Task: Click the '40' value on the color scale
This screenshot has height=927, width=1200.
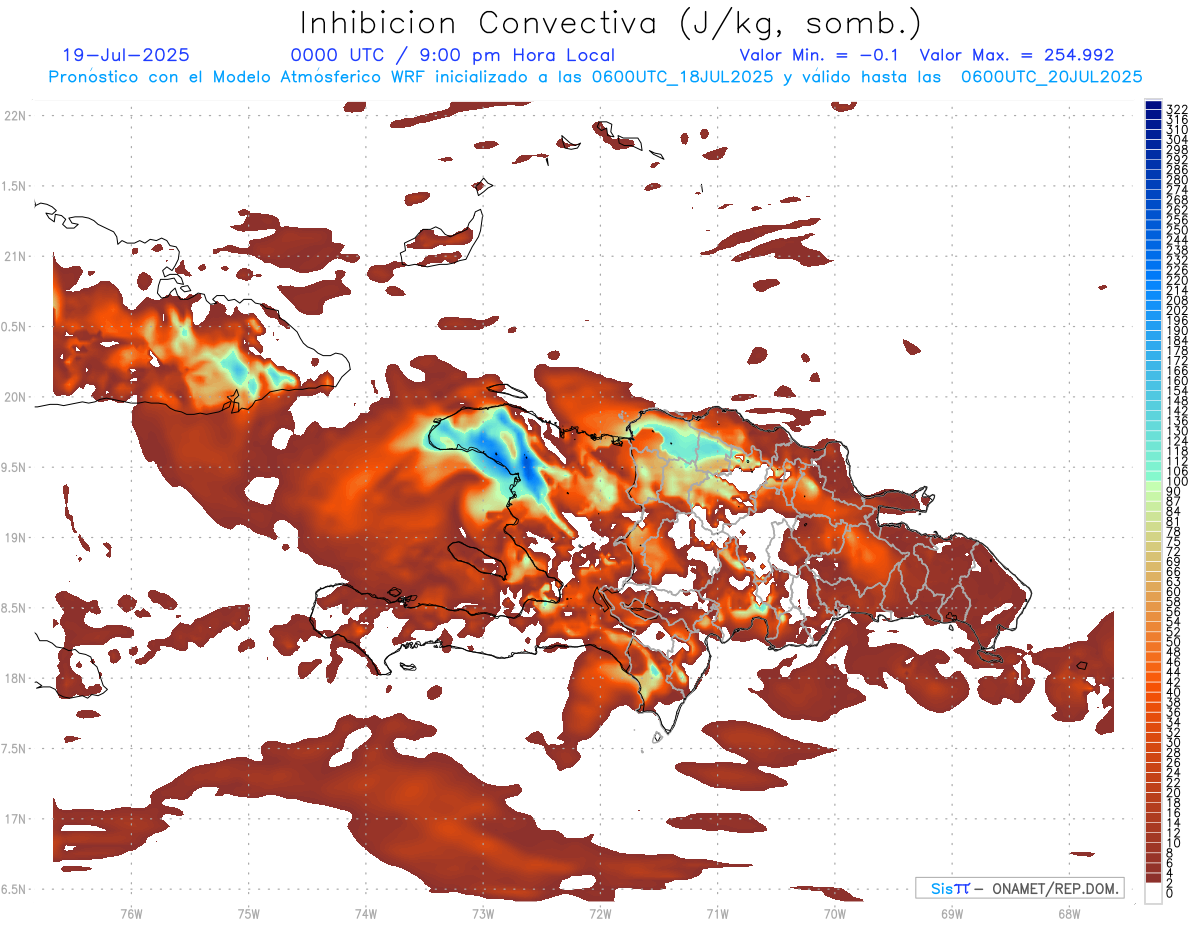Action: coord(1173,692)
